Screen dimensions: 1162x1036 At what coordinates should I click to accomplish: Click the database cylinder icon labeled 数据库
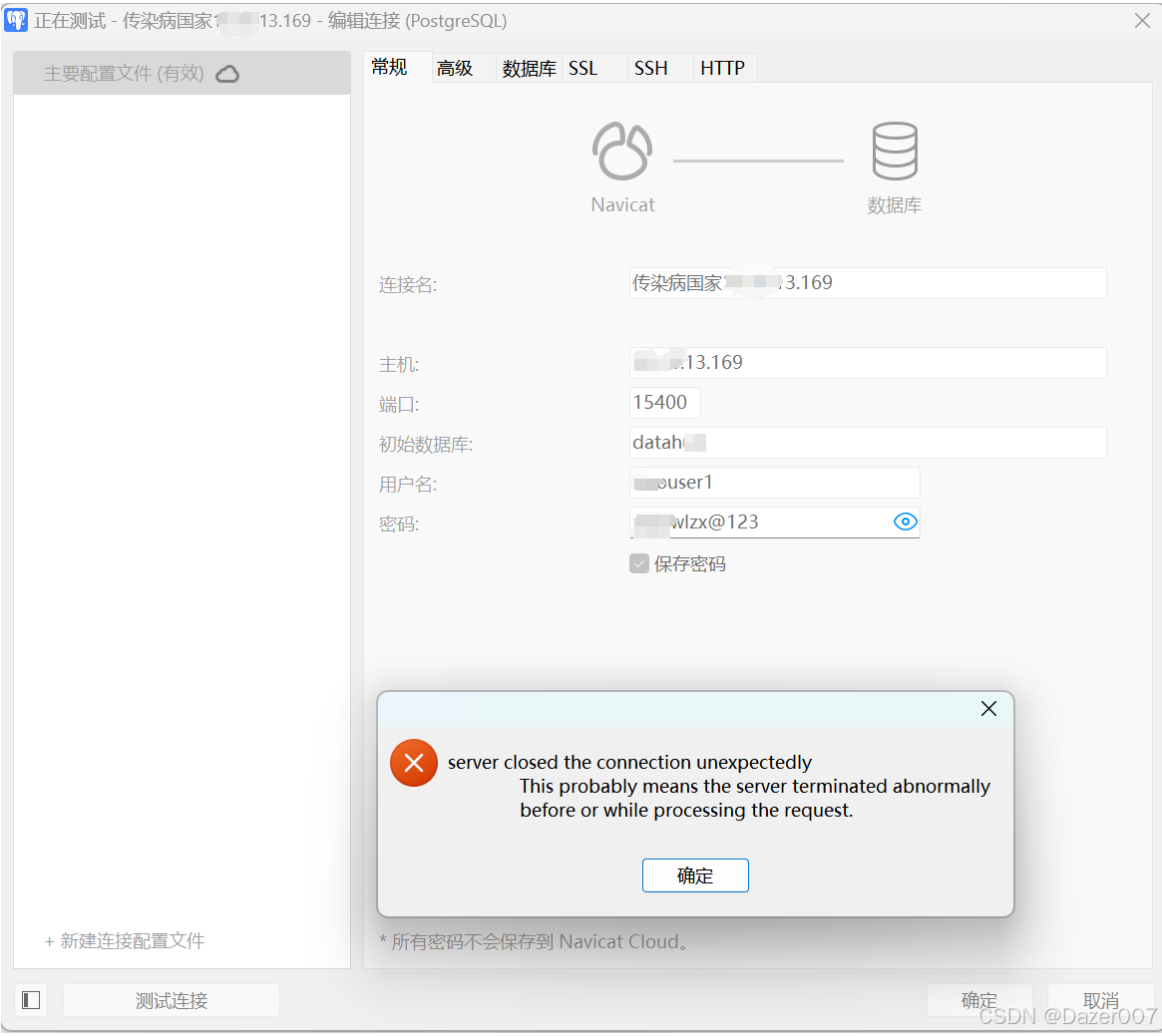(x=894, y=150)
